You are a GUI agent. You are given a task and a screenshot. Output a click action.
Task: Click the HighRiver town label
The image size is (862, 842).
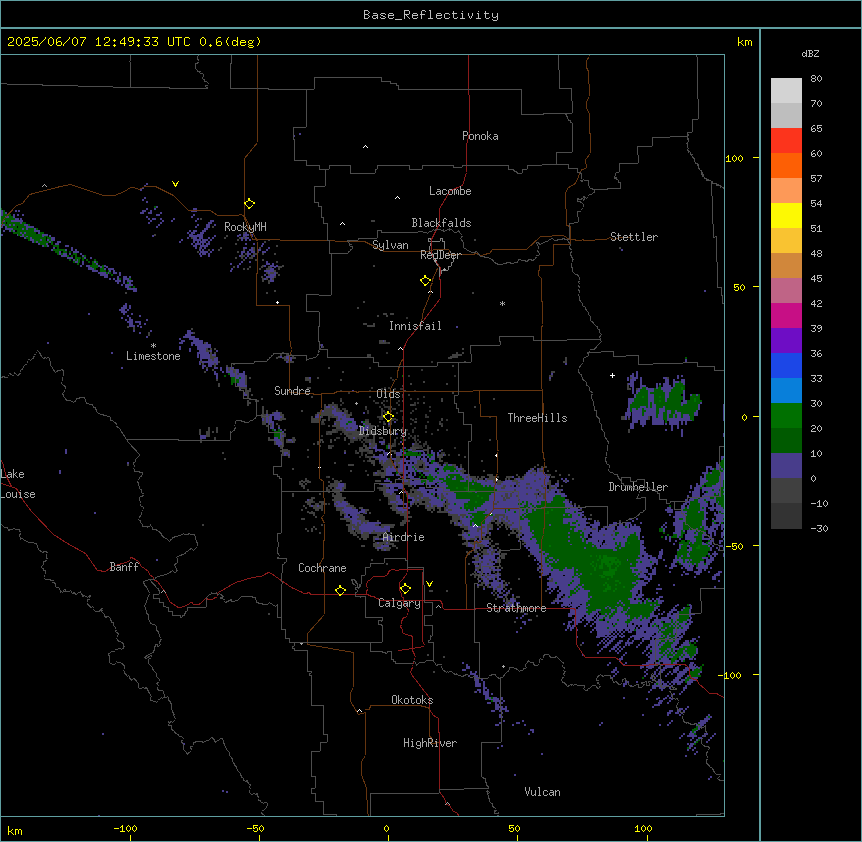[429, 743]
